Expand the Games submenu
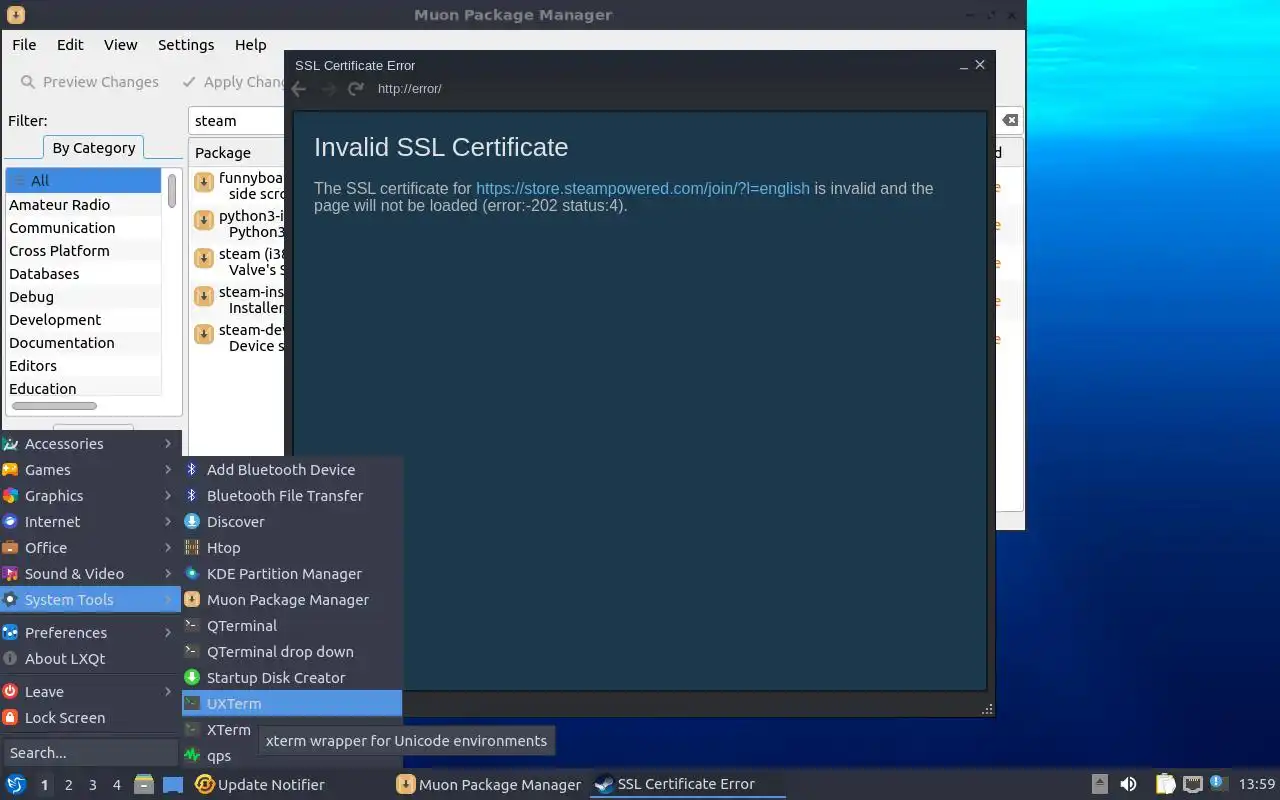1280x800 pixels. tap(90, 469)
